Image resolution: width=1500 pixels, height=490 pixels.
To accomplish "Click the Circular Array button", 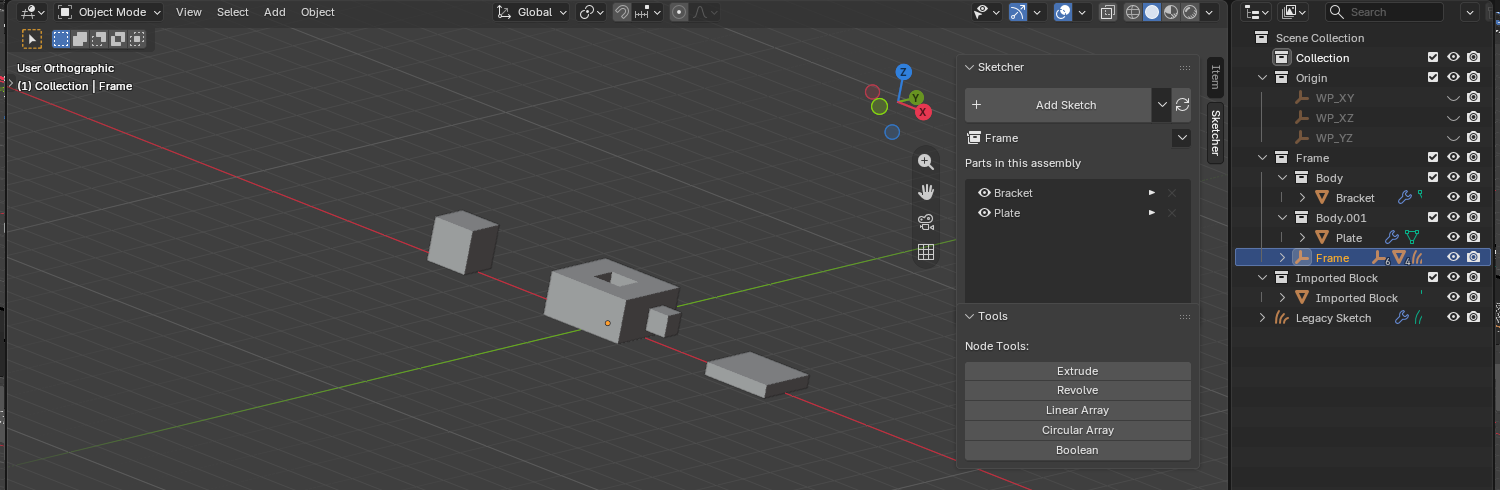I will 1078,431.
